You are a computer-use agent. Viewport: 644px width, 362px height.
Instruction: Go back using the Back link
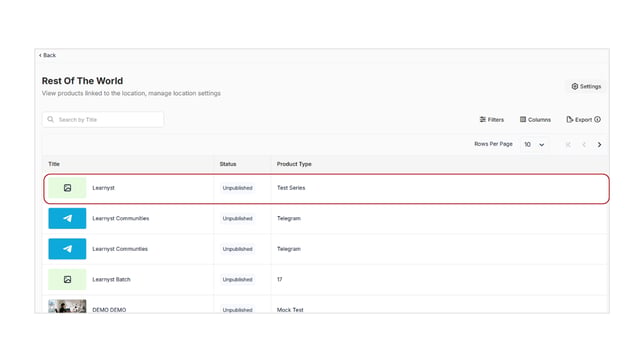pyautogui.click(x=48, y=55)
